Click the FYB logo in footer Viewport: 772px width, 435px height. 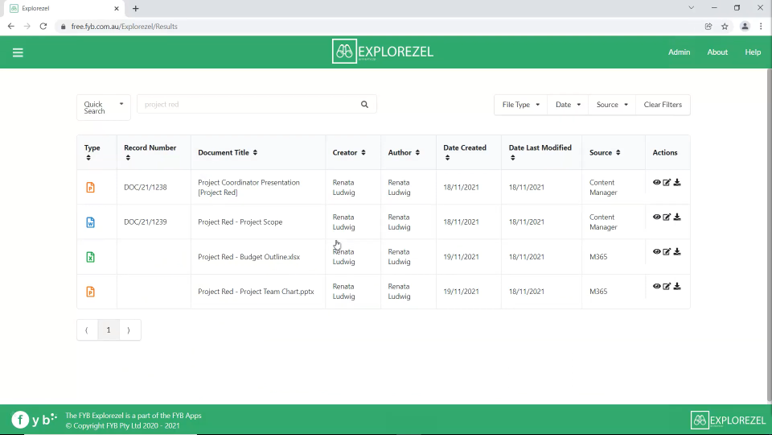tap(34, 420)
